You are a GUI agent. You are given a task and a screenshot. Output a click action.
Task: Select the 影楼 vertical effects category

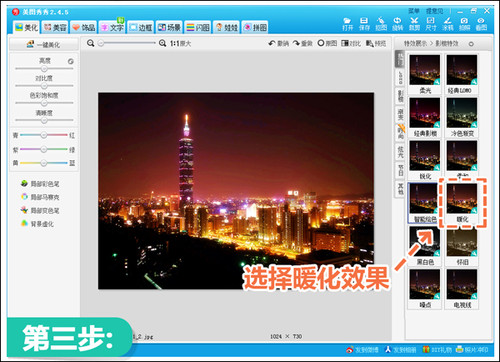tap(400, 95)
